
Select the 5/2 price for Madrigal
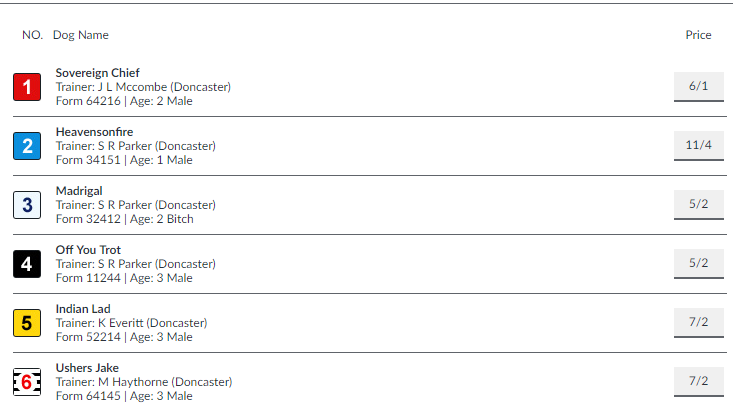tap(699, 204)
